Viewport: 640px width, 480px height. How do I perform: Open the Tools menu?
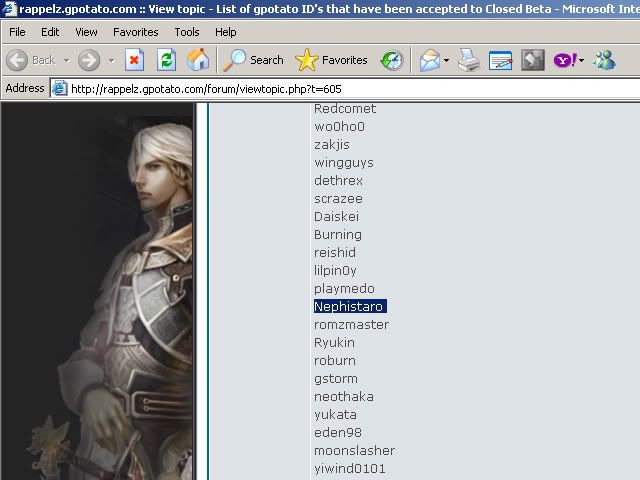[x=187, y=32]
